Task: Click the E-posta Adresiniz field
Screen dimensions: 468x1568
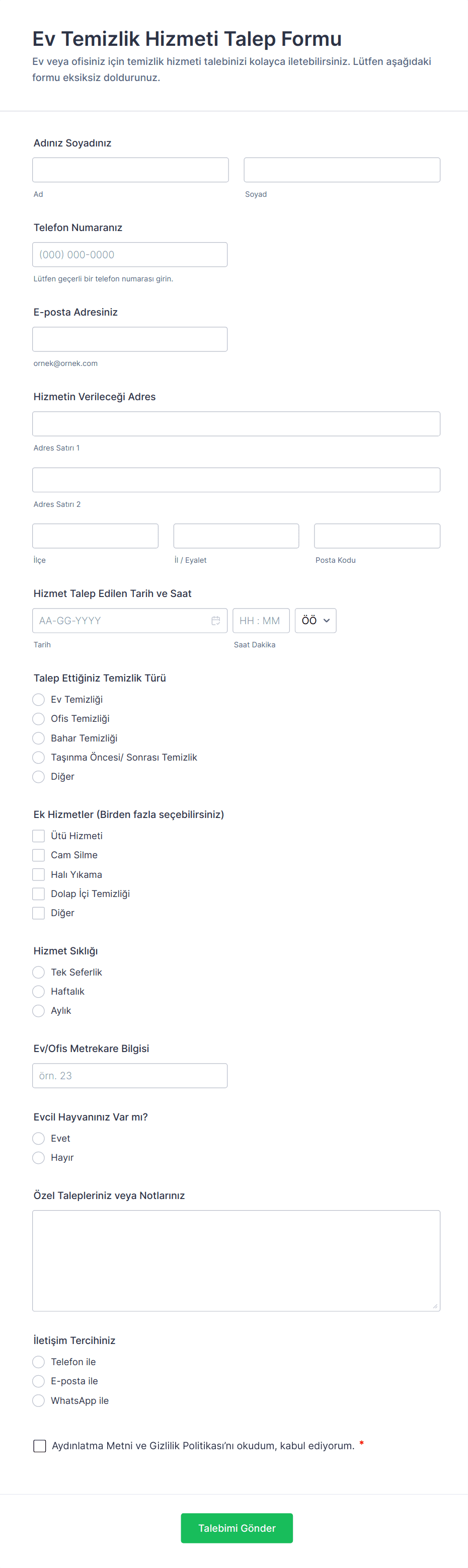Action: 130,339
